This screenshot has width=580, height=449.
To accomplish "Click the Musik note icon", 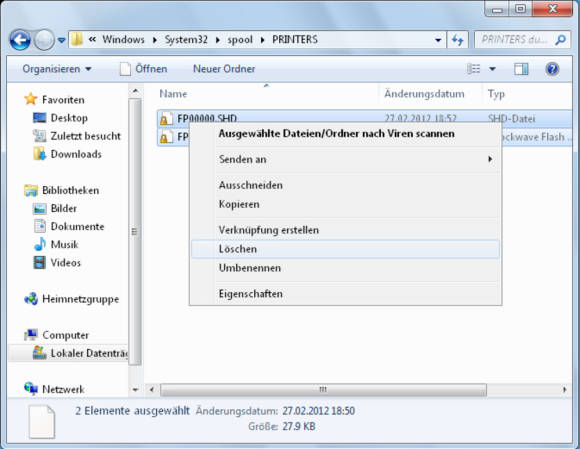I will [40, 244].
